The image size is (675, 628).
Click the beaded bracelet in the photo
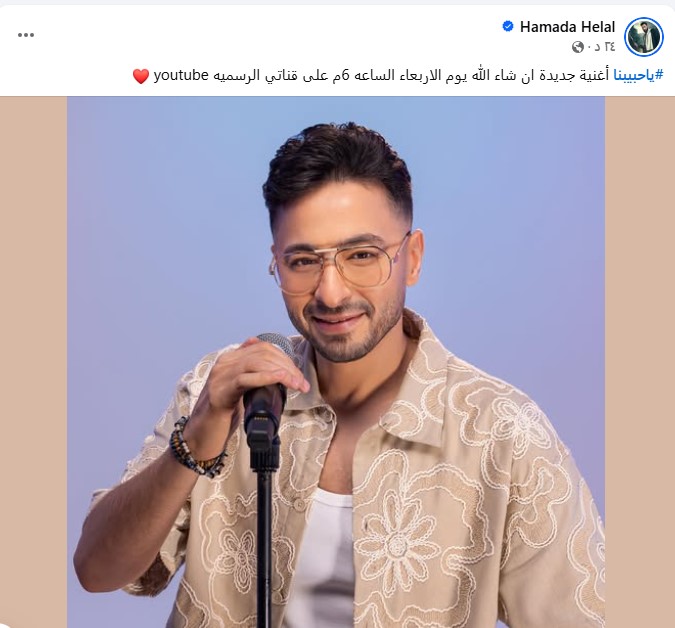[x=194, y=450]
